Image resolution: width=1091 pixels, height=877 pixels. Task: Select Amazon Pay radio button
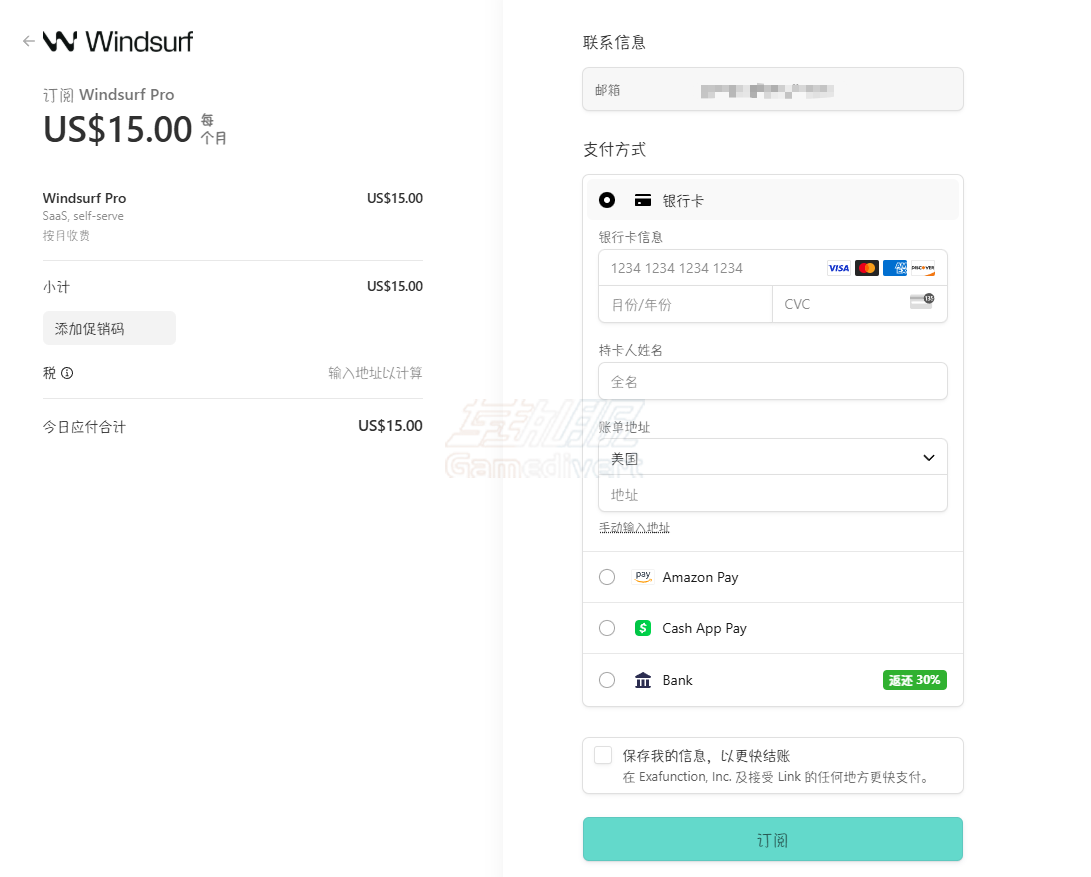pos(607,577)
